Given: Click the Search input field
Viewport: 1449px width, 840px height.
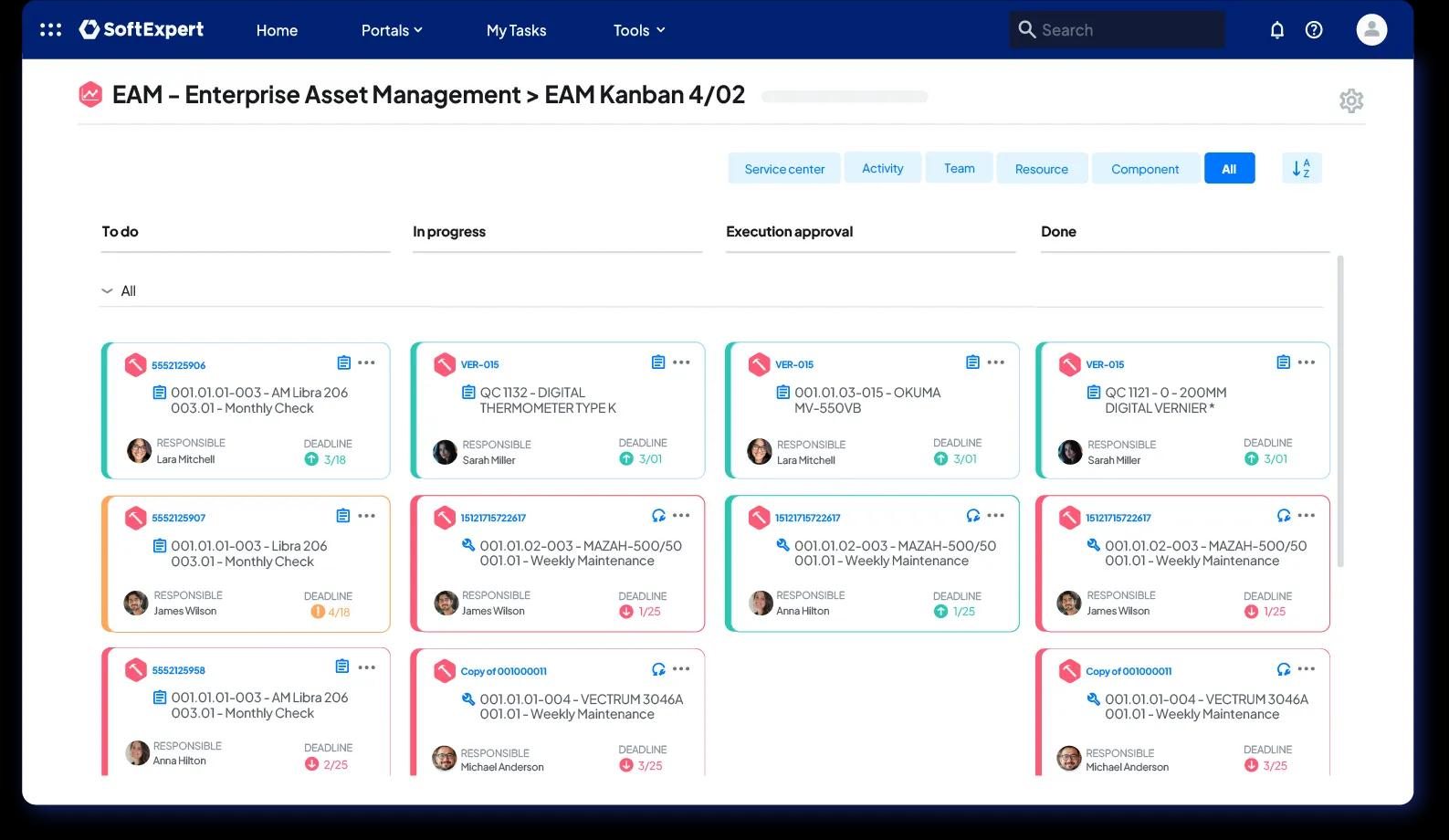Looking at the screenshot, I should [1117, 29].
